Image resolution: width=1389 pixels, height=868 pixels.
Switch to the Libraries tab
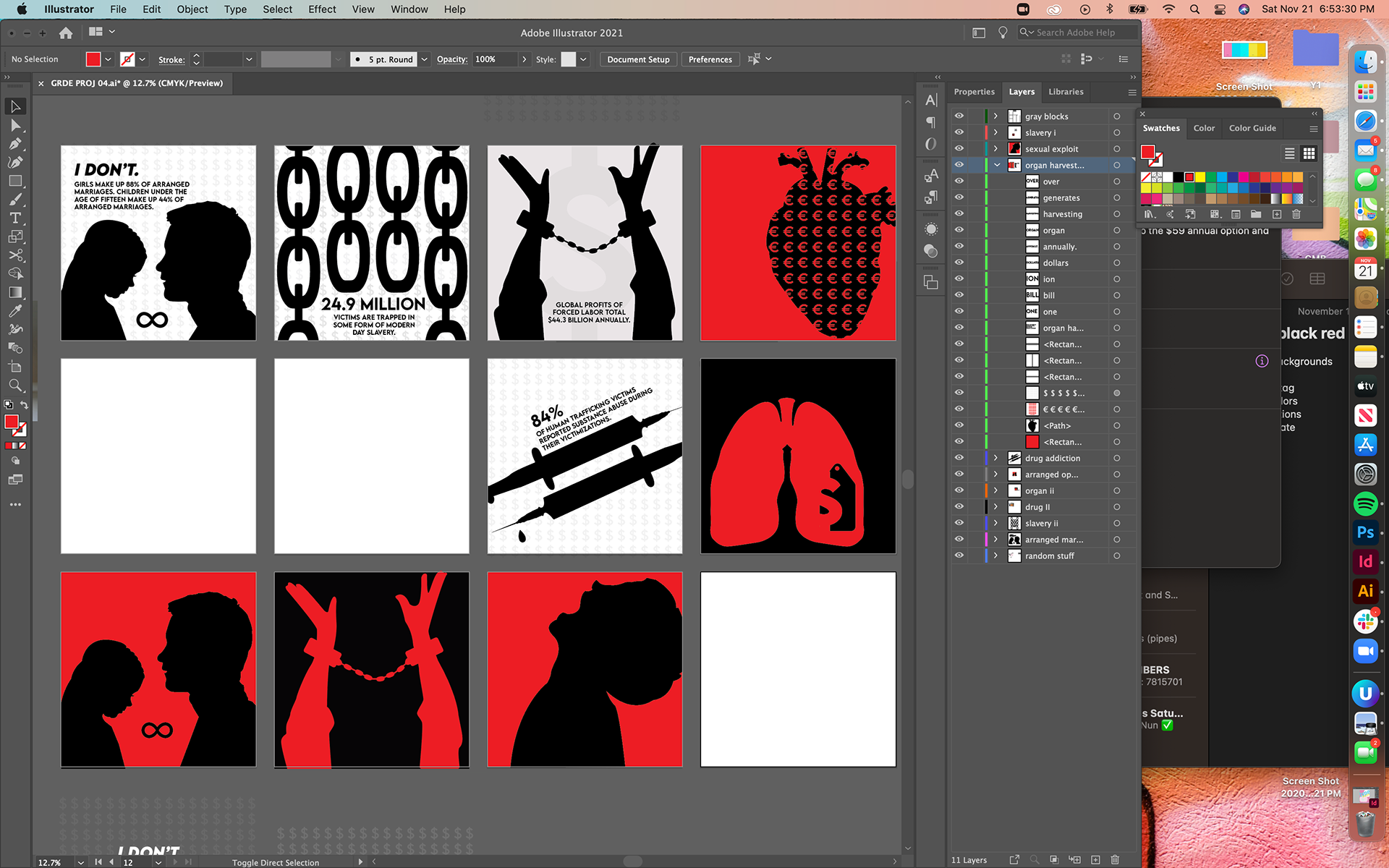click(1066, 92)
